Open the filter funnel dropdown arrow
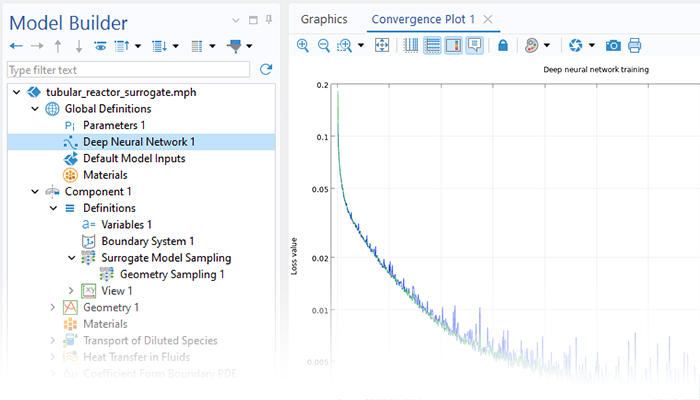This screenshot has width=700, height=400. pos(249,46)
